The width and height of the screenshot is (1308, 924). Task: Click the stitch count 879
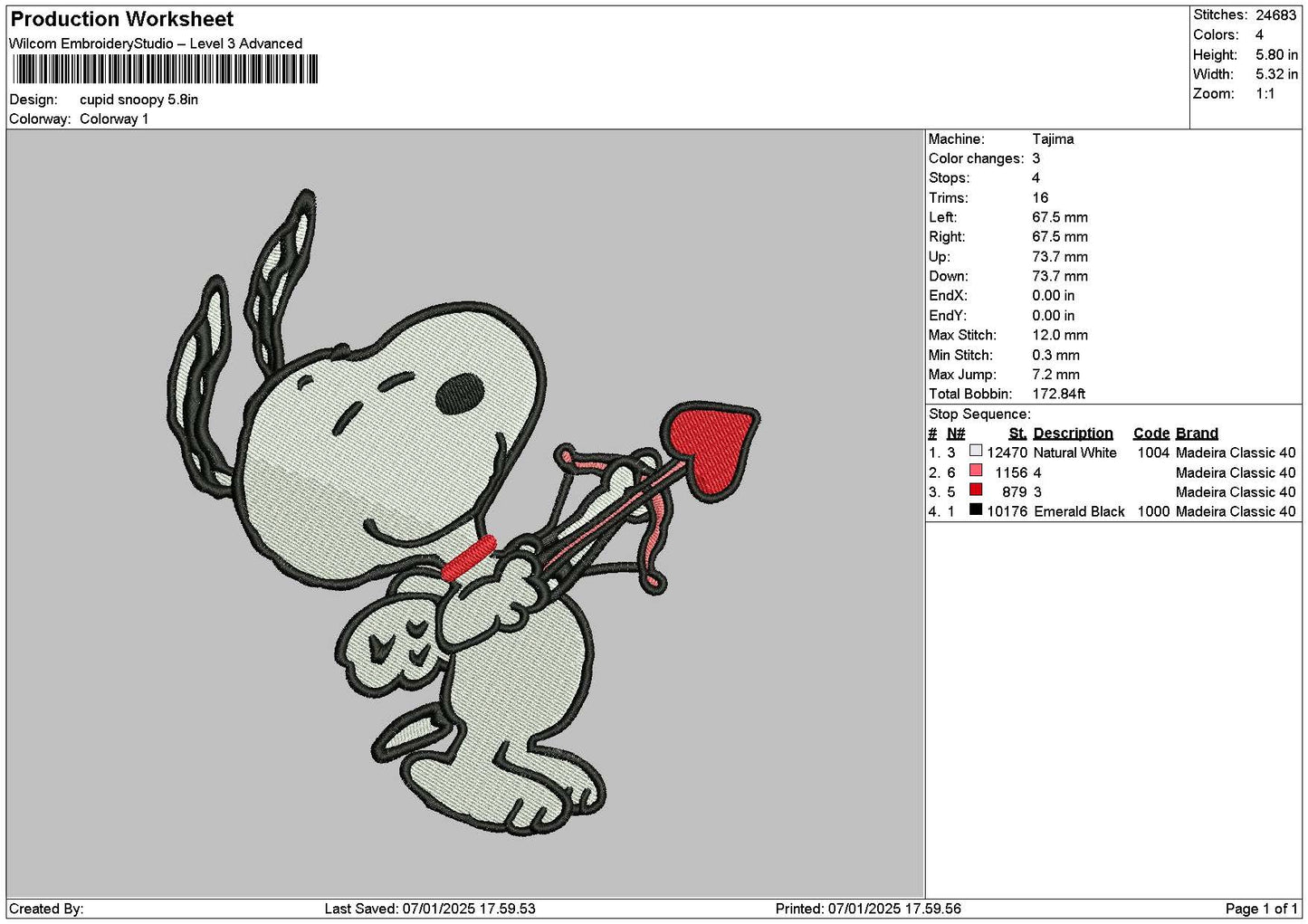(x=1015, y=492)
